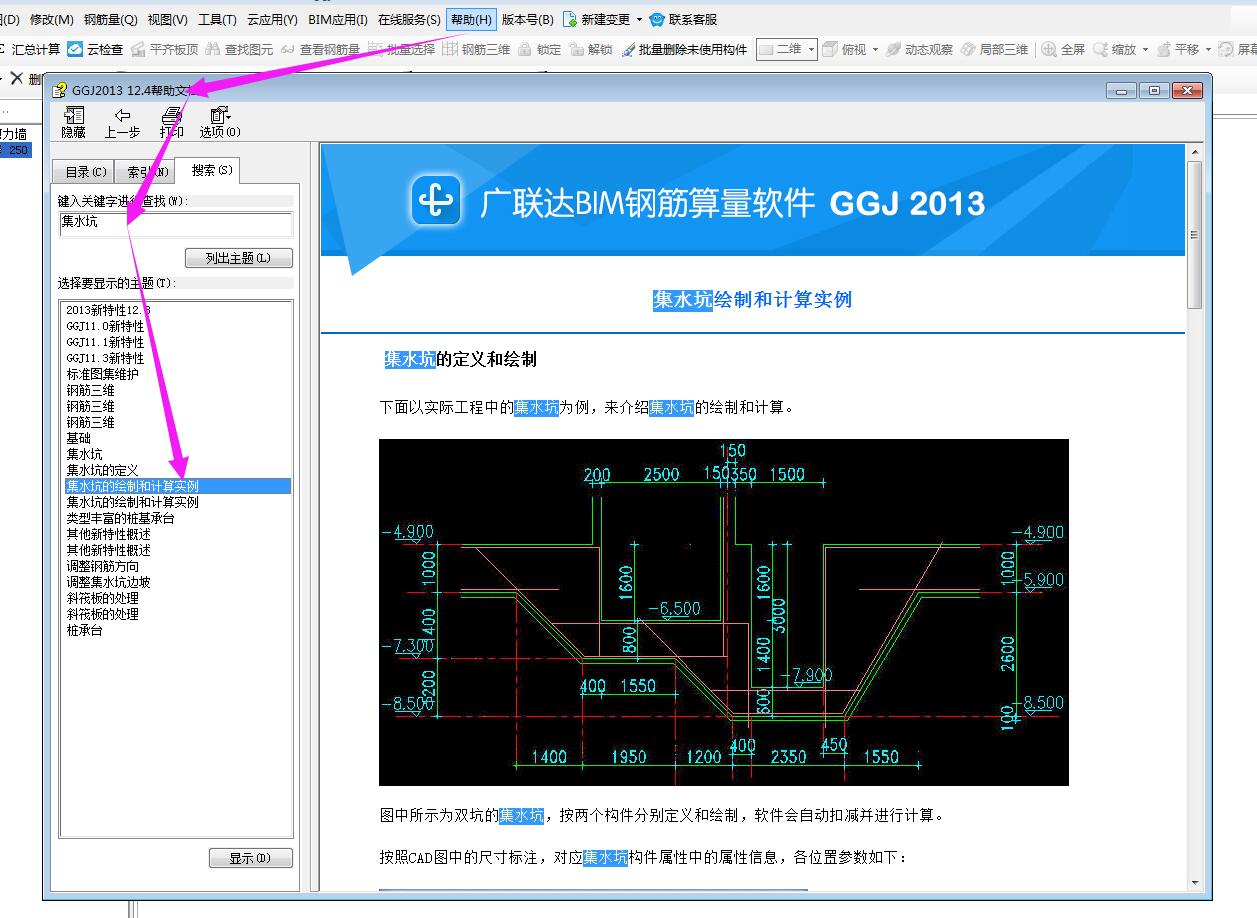Expand the 平移 dropdown arrow
1257x918 pixels.
point(1208,49)
